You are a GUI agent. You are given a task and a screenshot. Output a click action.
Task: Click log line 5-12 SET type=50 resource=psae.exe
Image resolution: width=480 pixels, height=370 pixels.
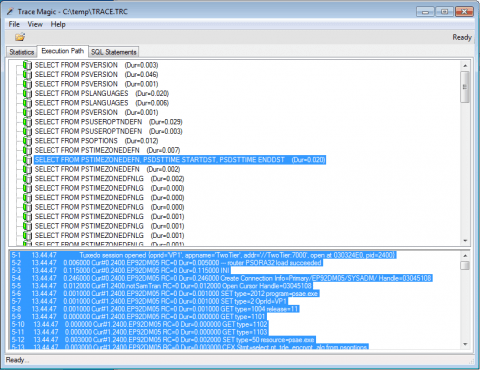point(163,340)
